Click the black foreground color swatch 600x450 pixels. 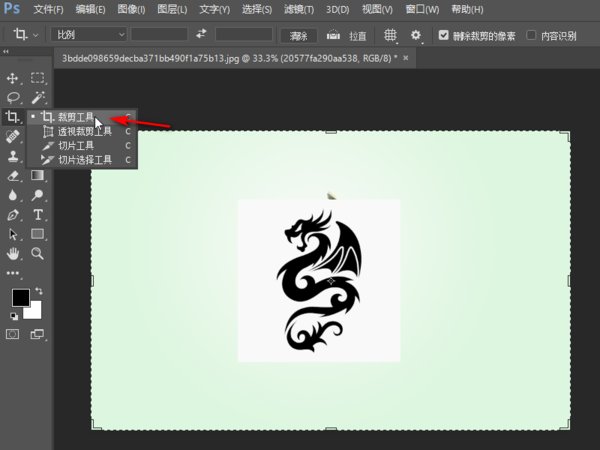pos(21,297)
